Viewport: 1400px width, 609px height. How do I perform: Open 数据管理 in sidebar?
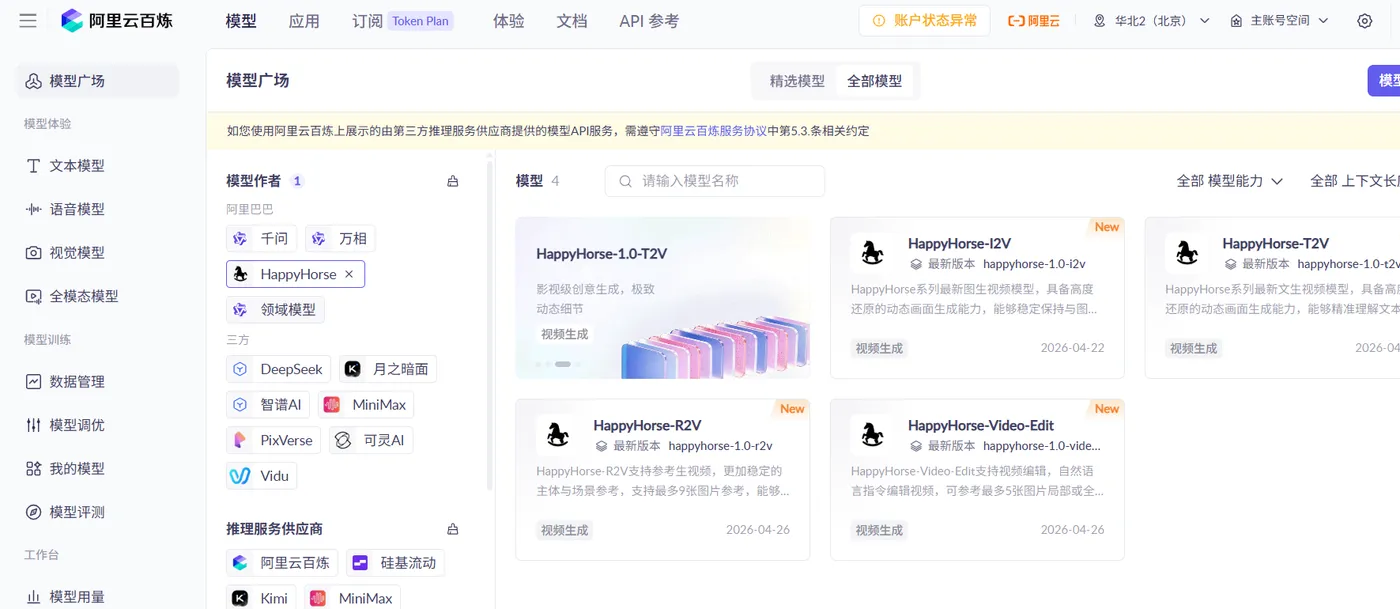point(97,382)
